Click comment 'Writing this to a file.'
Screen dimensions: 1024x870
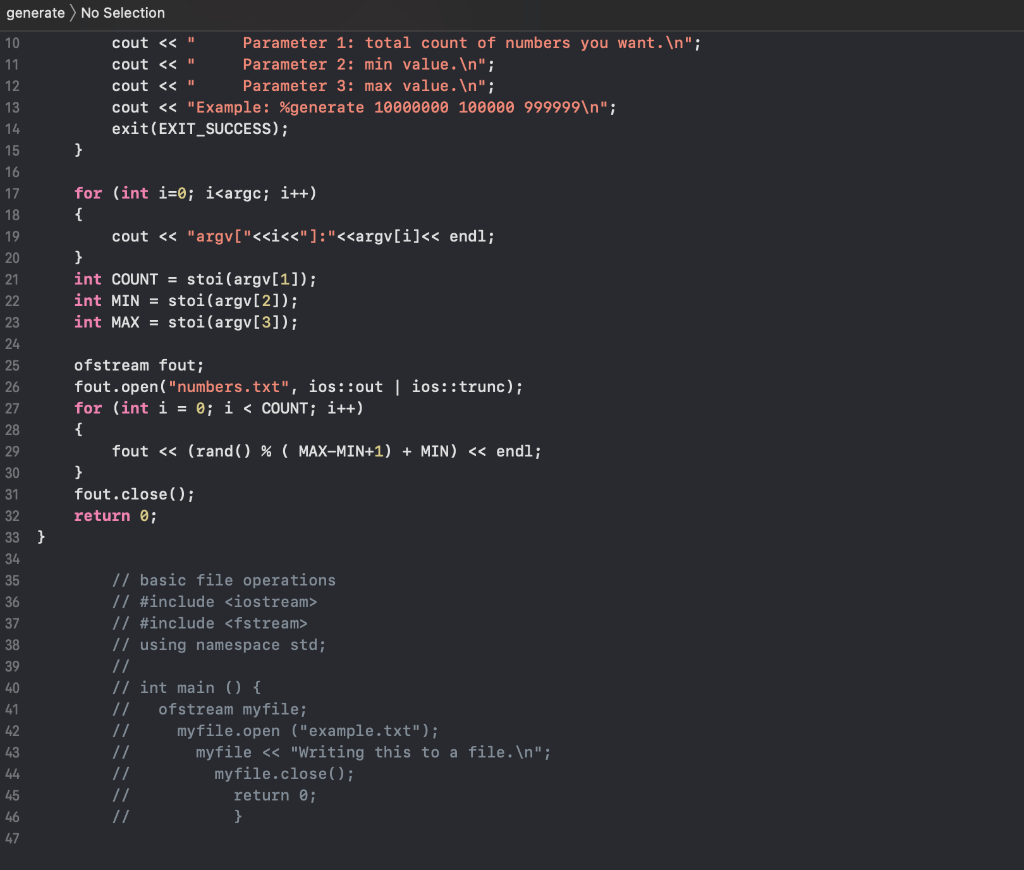[406, 753]
